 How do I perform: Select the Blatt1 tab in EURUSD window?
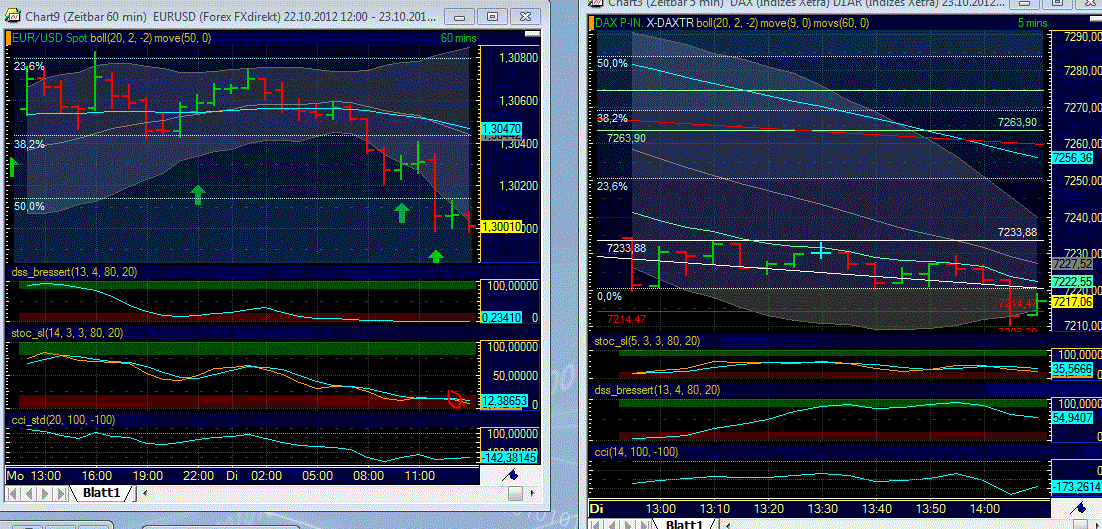coord(102,493)
